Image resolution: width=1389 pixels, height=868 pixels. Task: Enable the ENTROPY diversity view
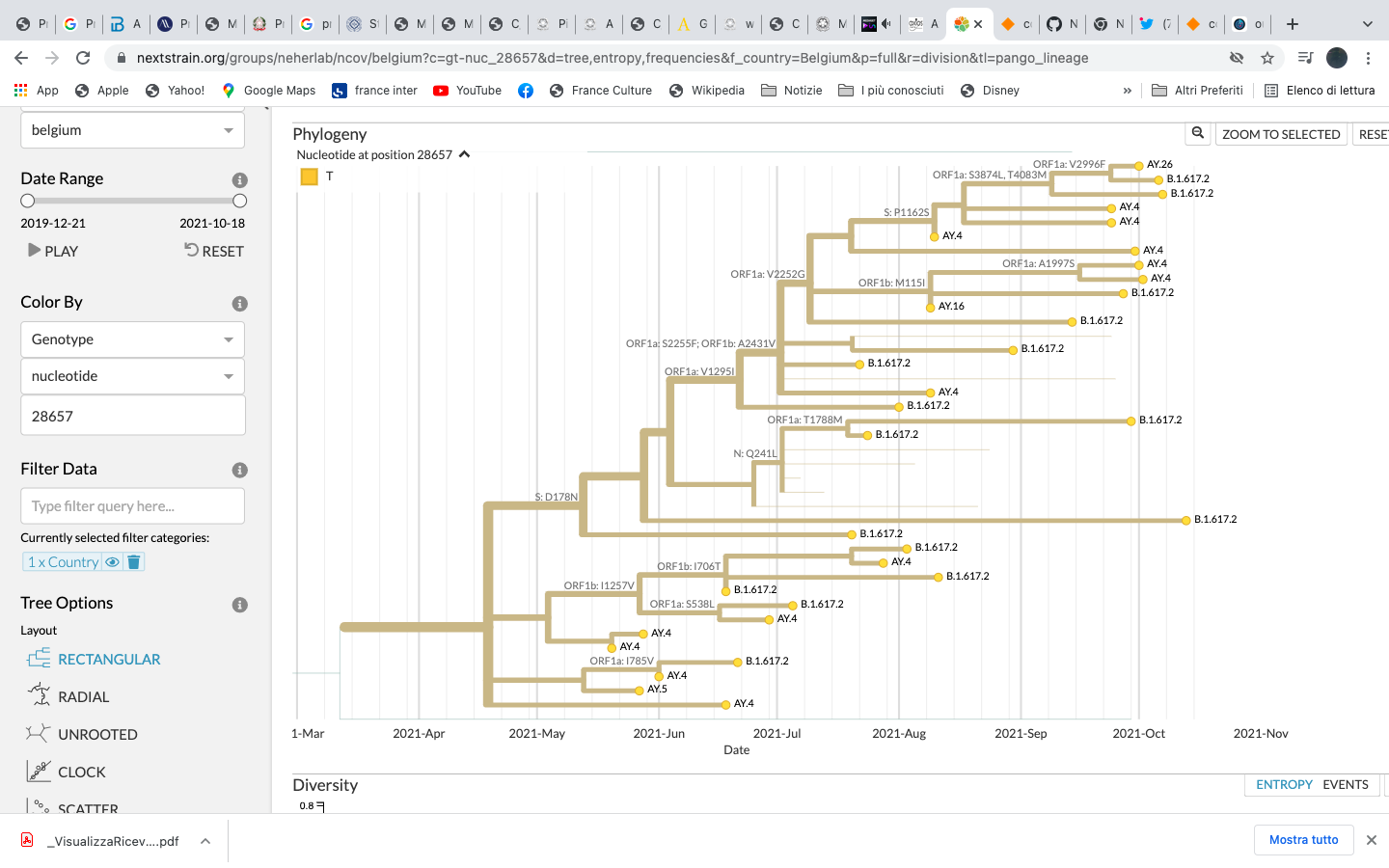(1283, 784)
